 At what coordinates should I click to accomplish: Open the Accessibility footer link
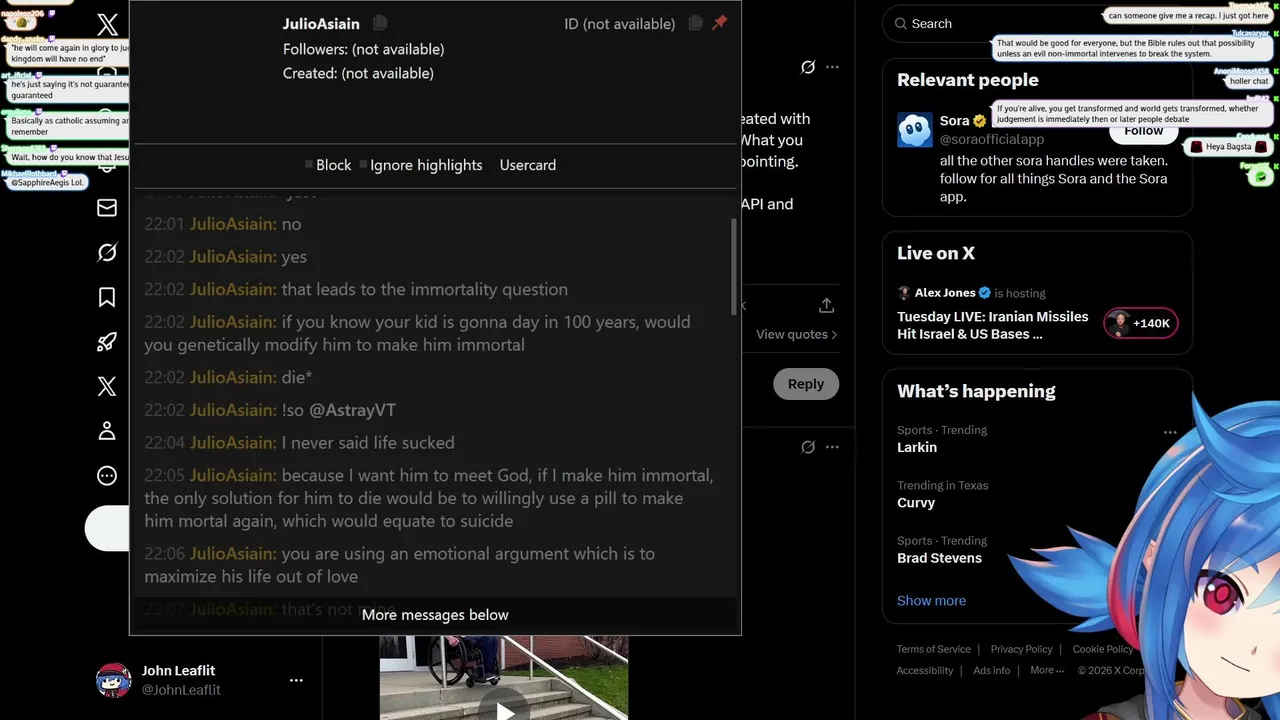point(924,671)
